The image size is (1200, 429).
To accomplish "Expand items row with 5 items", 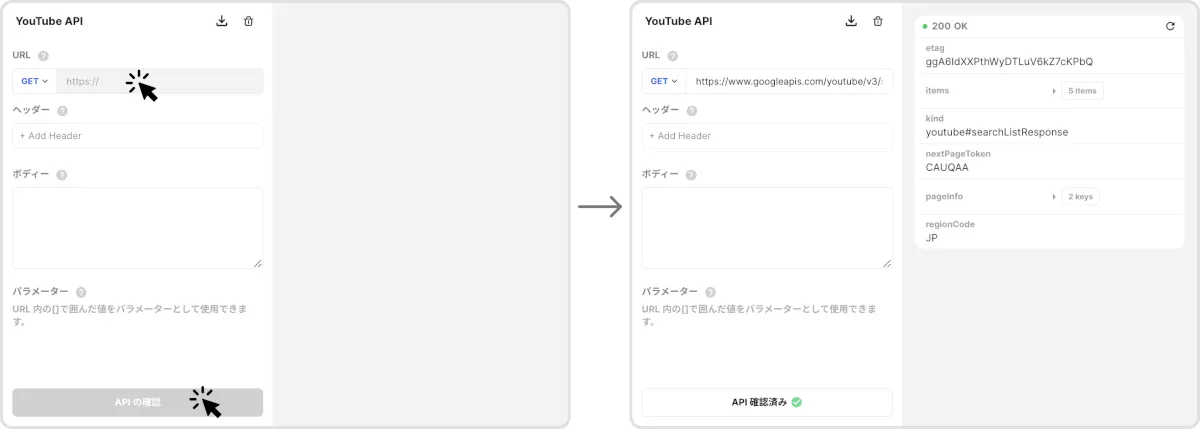I will pos(1054,91).
